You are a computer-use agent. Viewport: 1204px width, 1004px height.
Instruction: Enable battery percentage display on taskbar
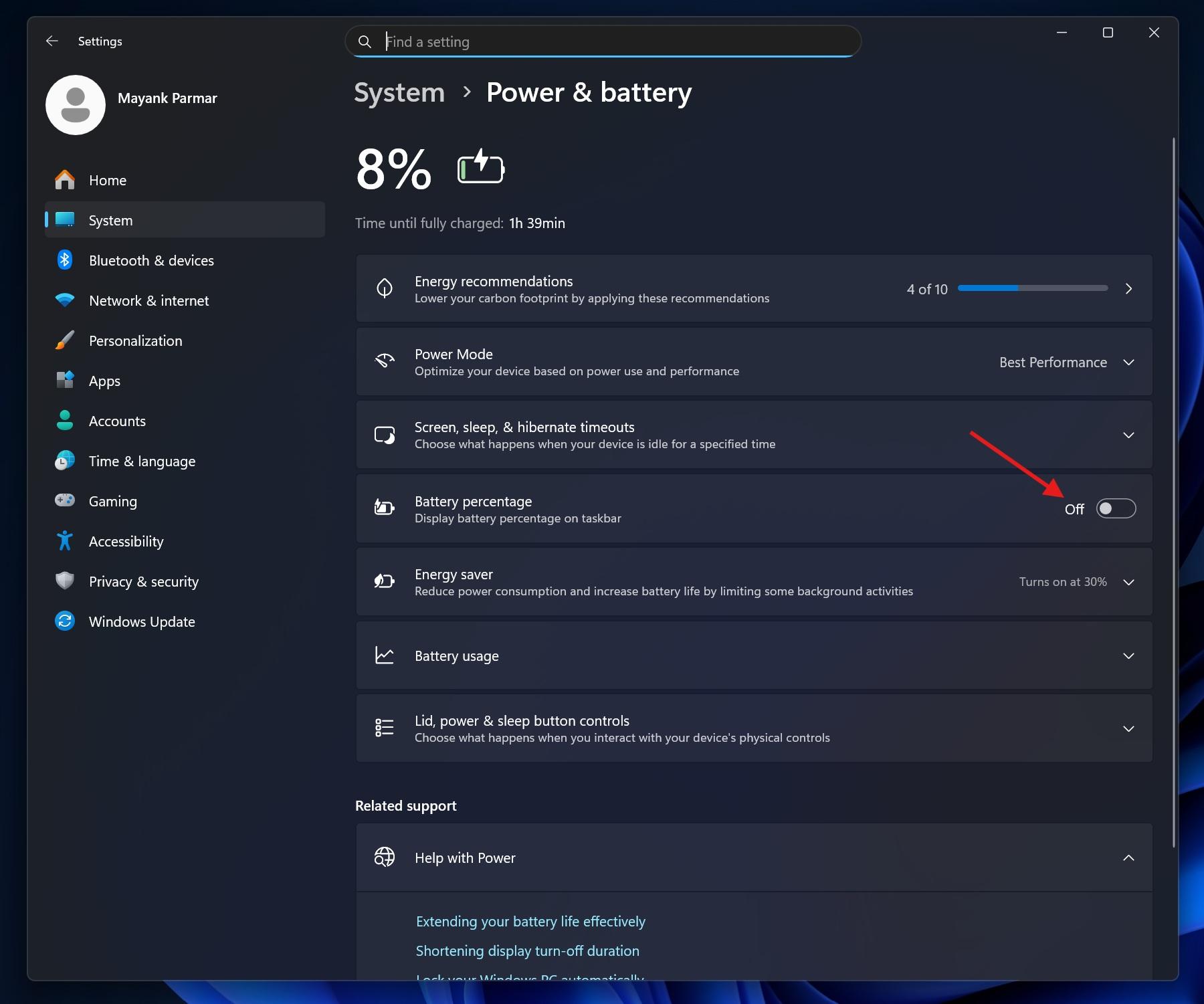pos(1116,508)
